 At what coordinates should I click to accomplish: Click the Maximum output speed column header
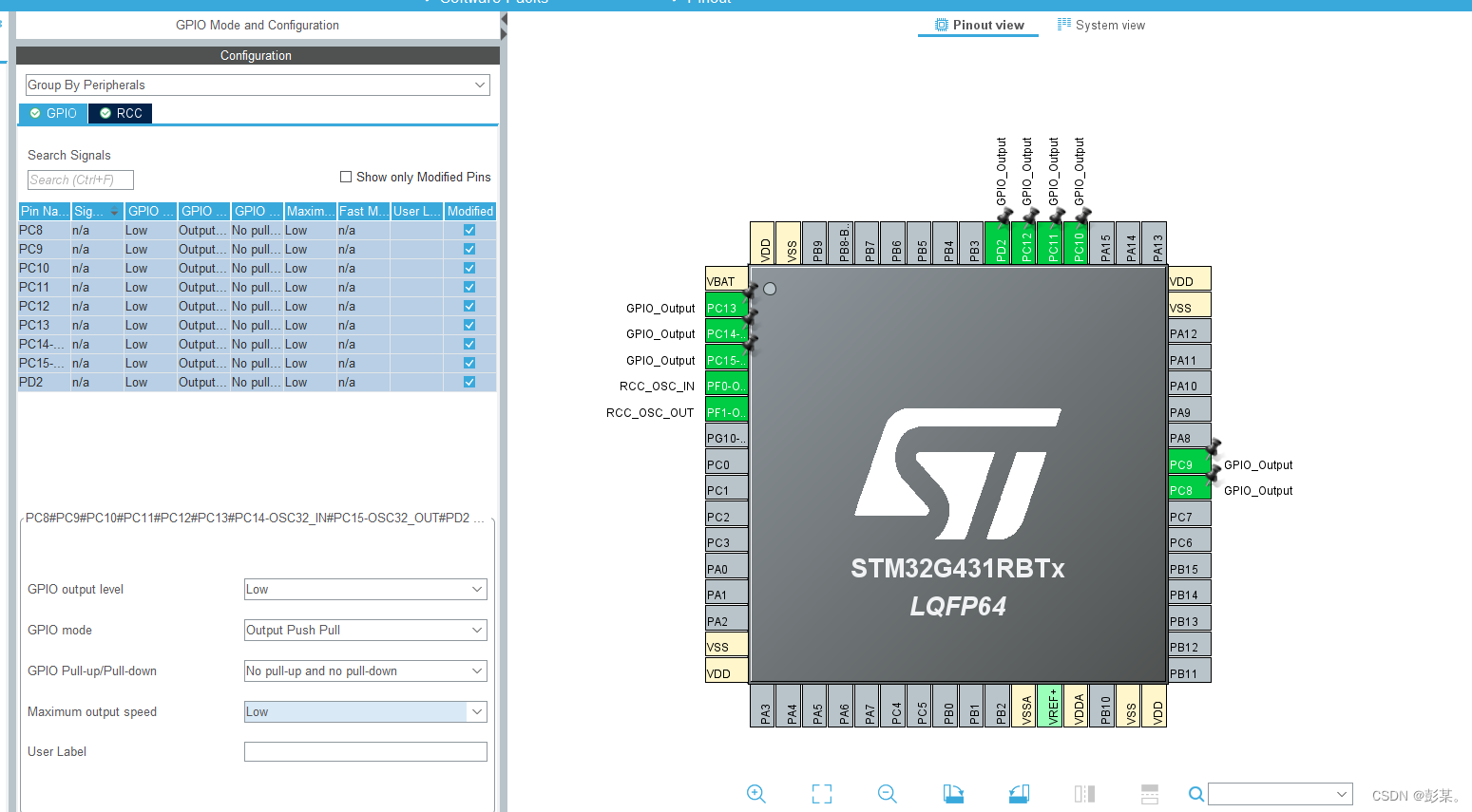[x=311, y=211]
